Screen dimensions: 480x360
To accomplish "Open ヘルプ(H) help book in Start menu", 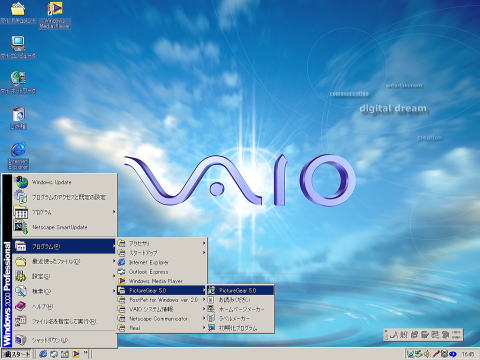I will click(65, 306).
